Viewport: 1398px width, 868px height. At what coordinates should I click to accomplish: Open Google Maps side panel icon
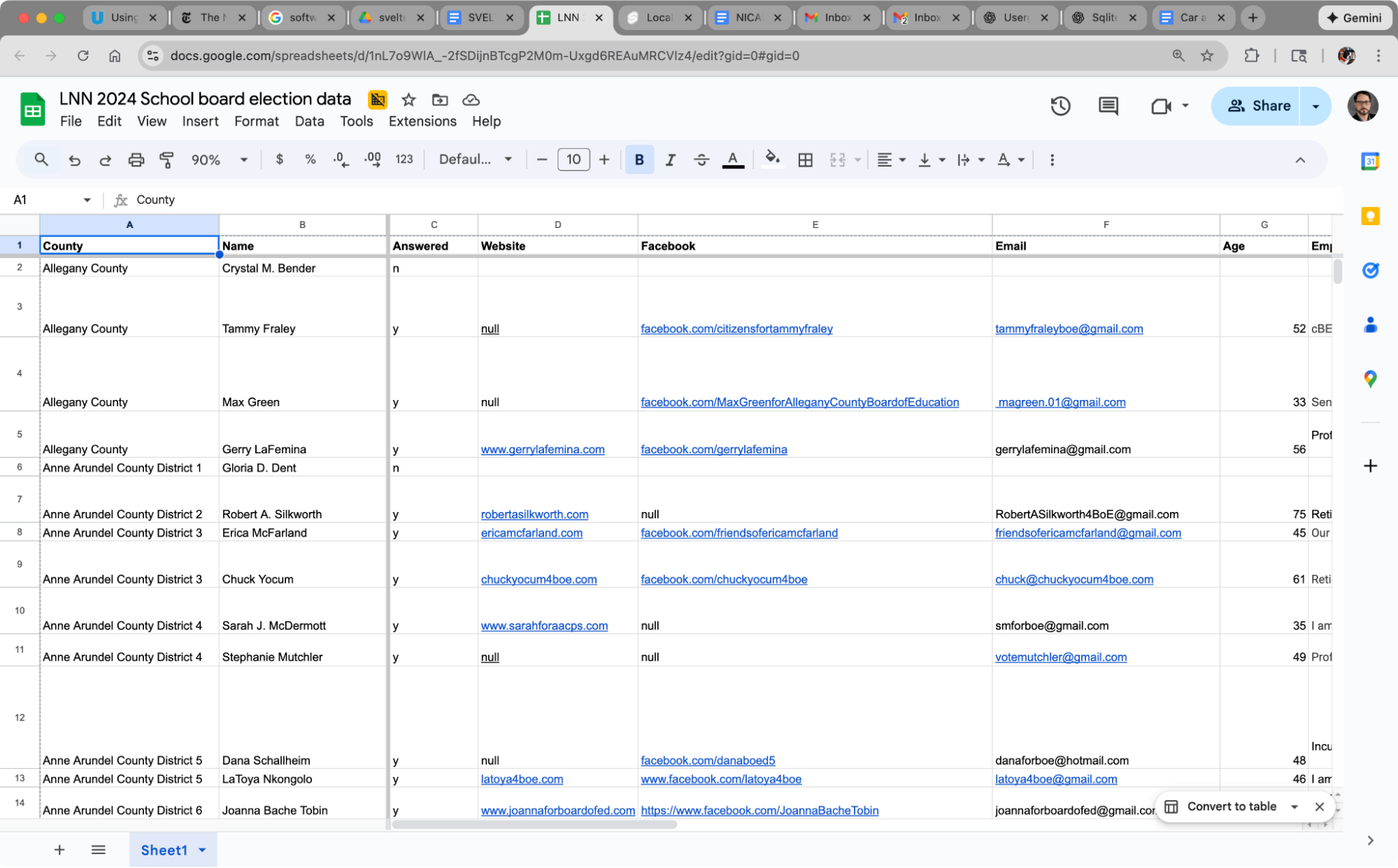click(1370, 379)
